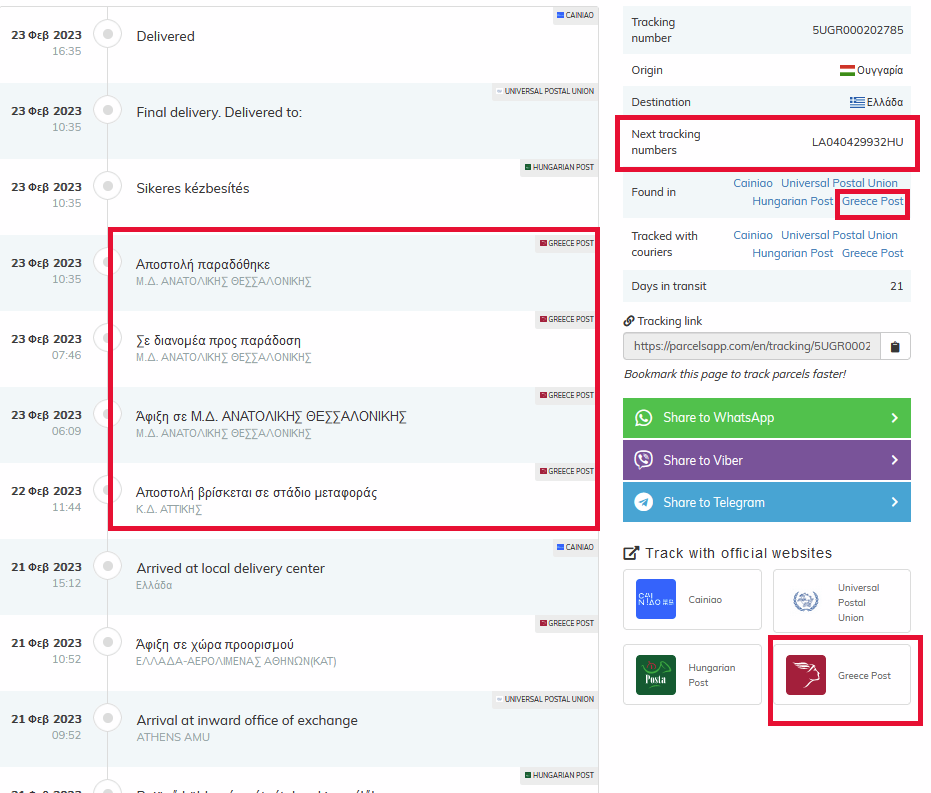Click timeline dot for Arrival at inward office
Screen dimensions: 931x793
[x=108, y=718]
